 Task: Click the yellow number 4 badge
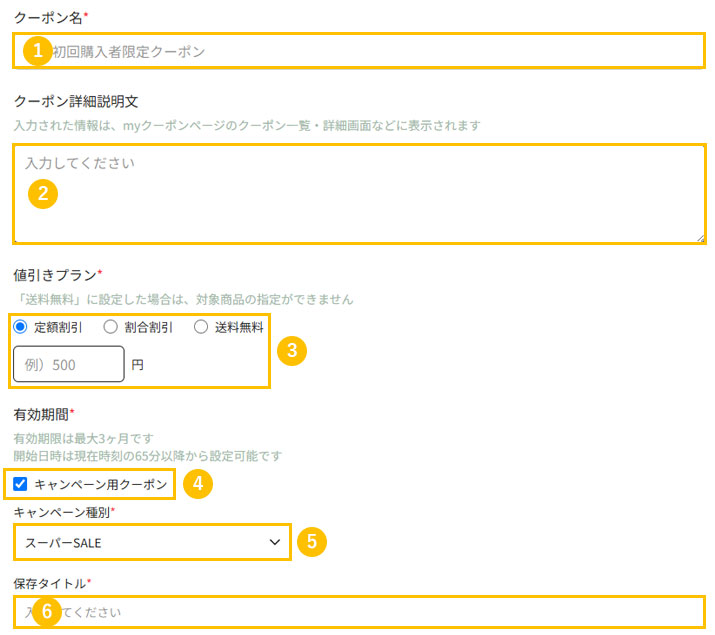point(198,484)
